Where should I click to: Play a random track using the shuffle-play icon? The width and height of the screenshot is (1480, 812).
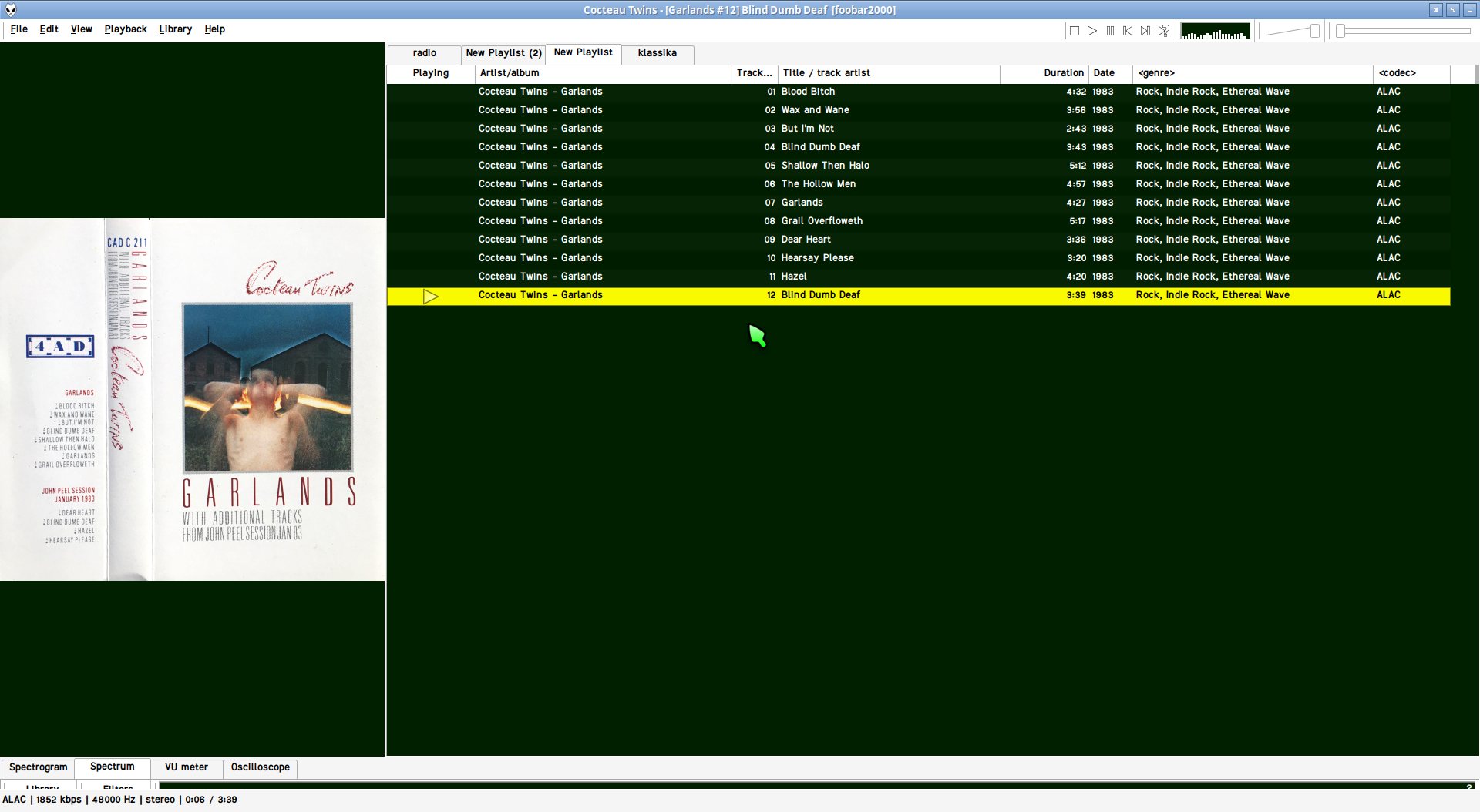click(1164, 30)
